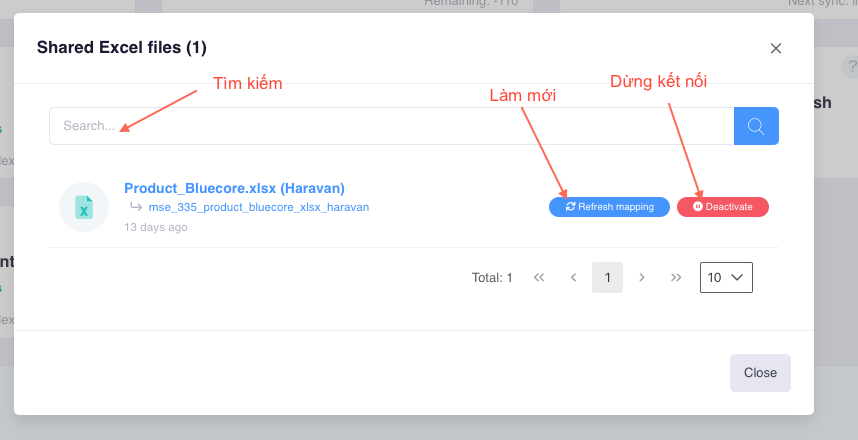
Task: Click the mse_335_product_bluecore_xlsx_haravan link
Action: pos(259,207)
